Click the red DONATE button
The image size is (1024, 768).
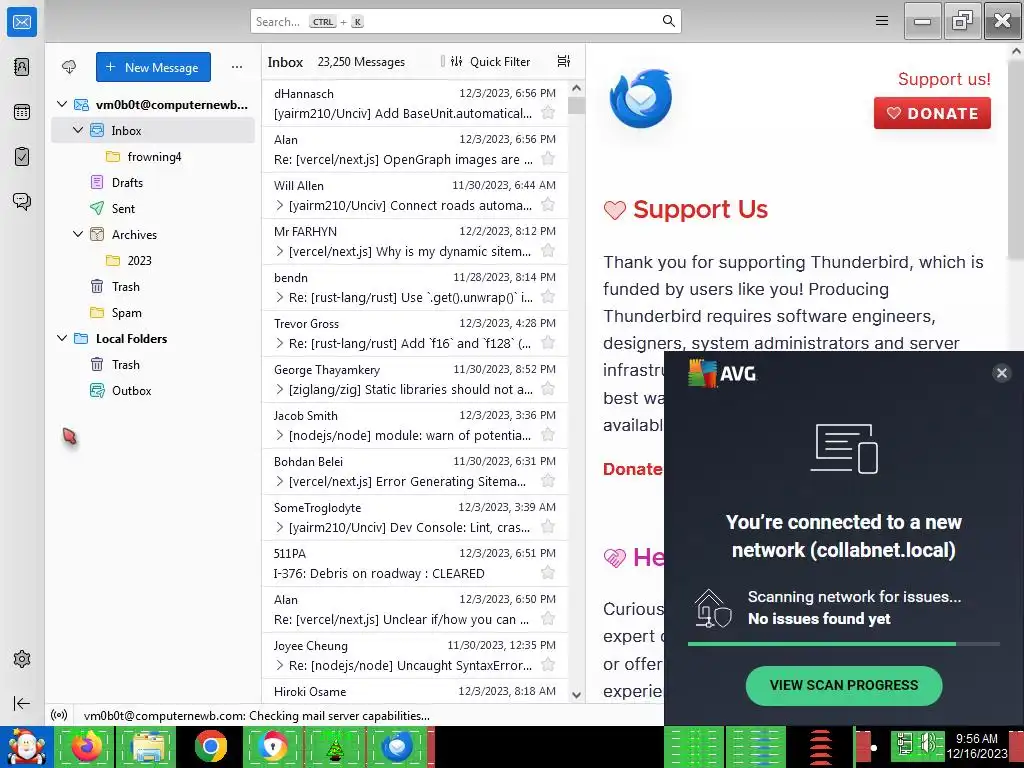pyautogui.click(x=932, y=113)
